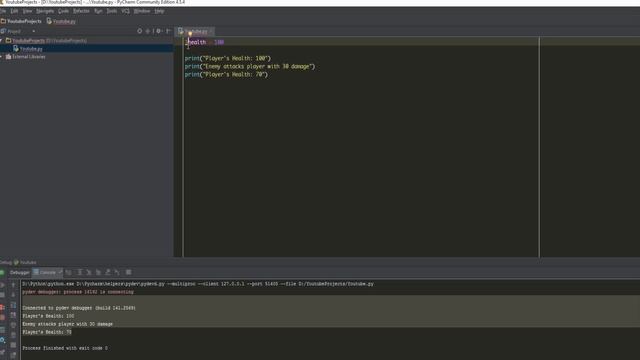Image resolution: width=640 pixels, height=360 pixels.
Task: Click the print "Player's Health: 70" code line
Action: tap(226, 75)
